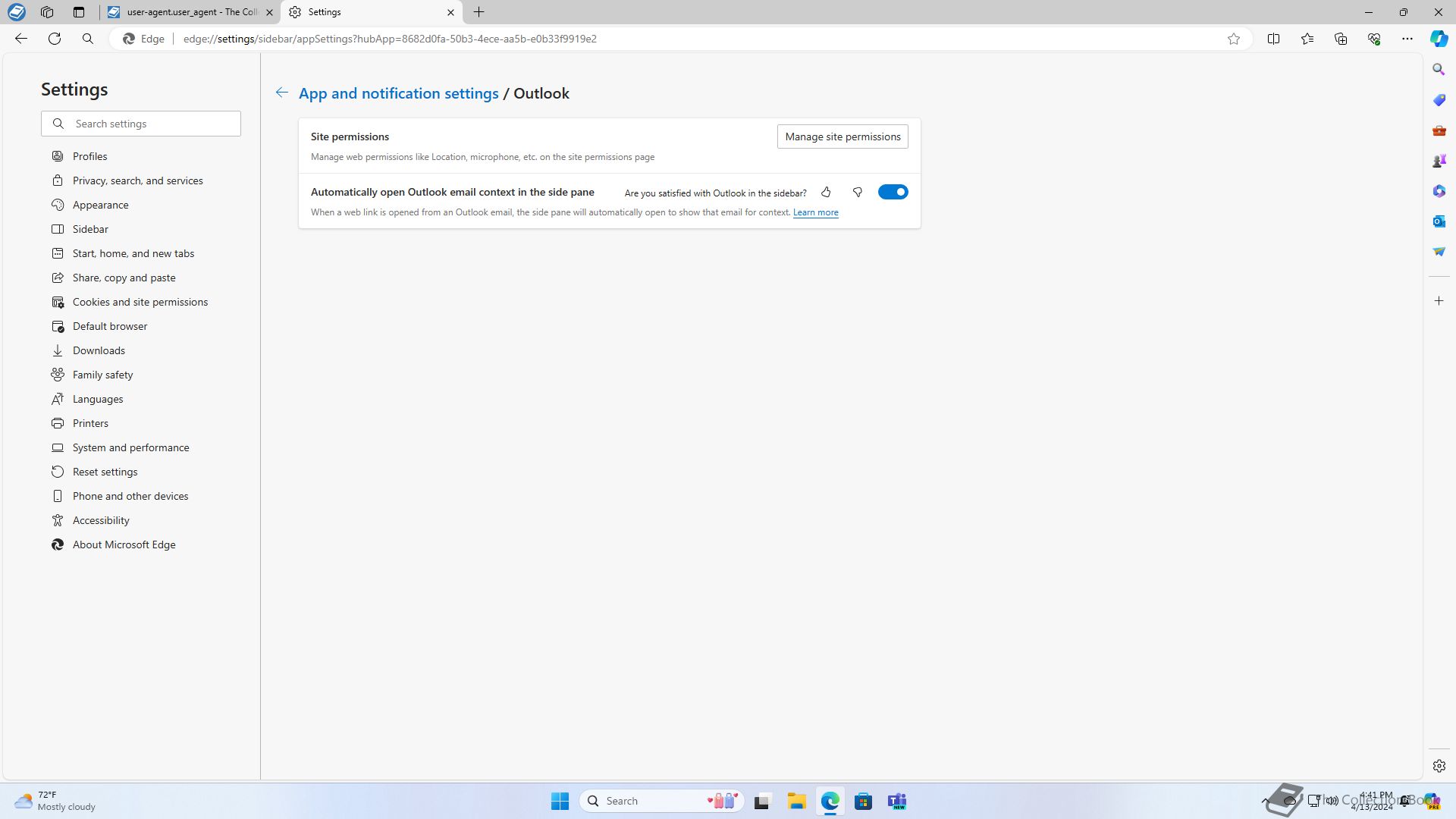Open Microsoft Store from the taskbar

[863, 801]
